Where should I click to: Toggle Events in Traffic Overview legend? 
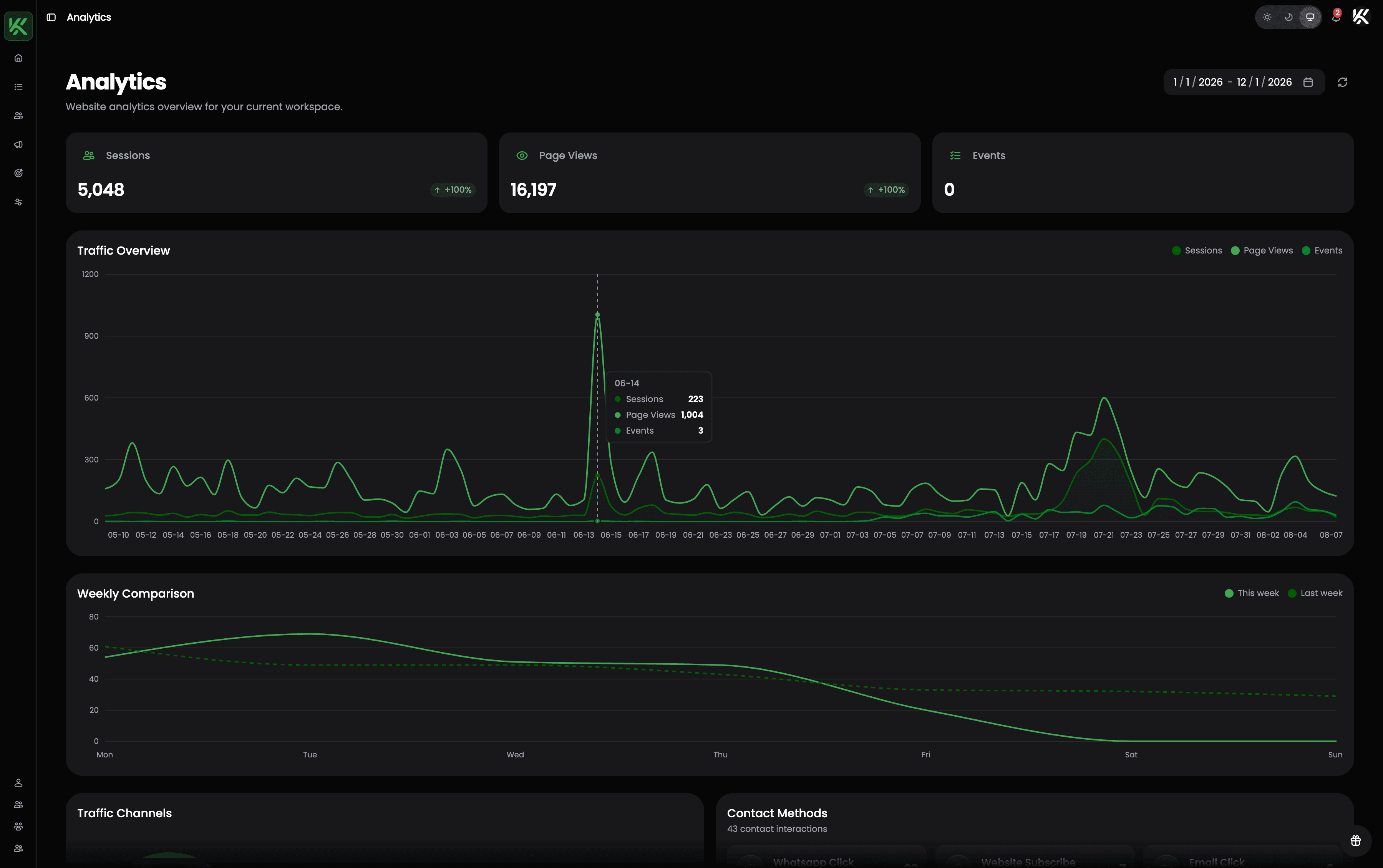(x=1322, y=250)
